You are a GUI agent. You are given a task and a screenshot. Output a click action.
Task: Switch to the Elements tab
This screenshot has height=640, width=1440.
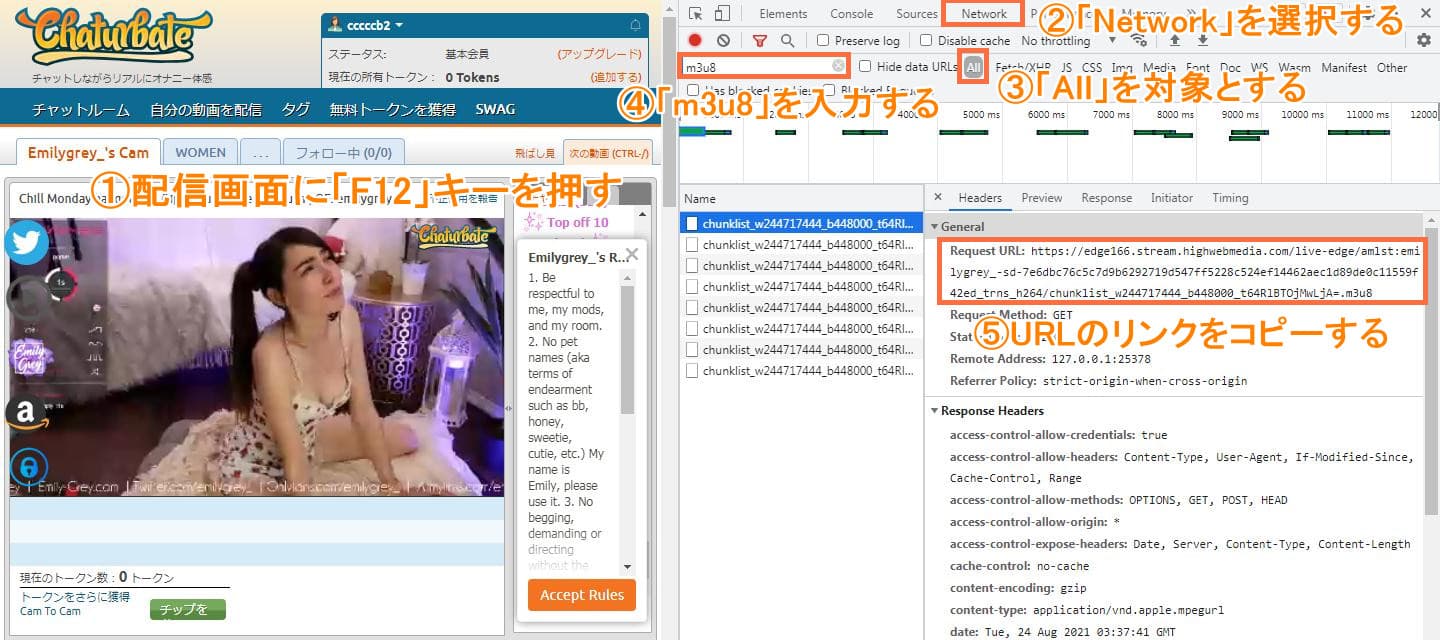(783, 13)
